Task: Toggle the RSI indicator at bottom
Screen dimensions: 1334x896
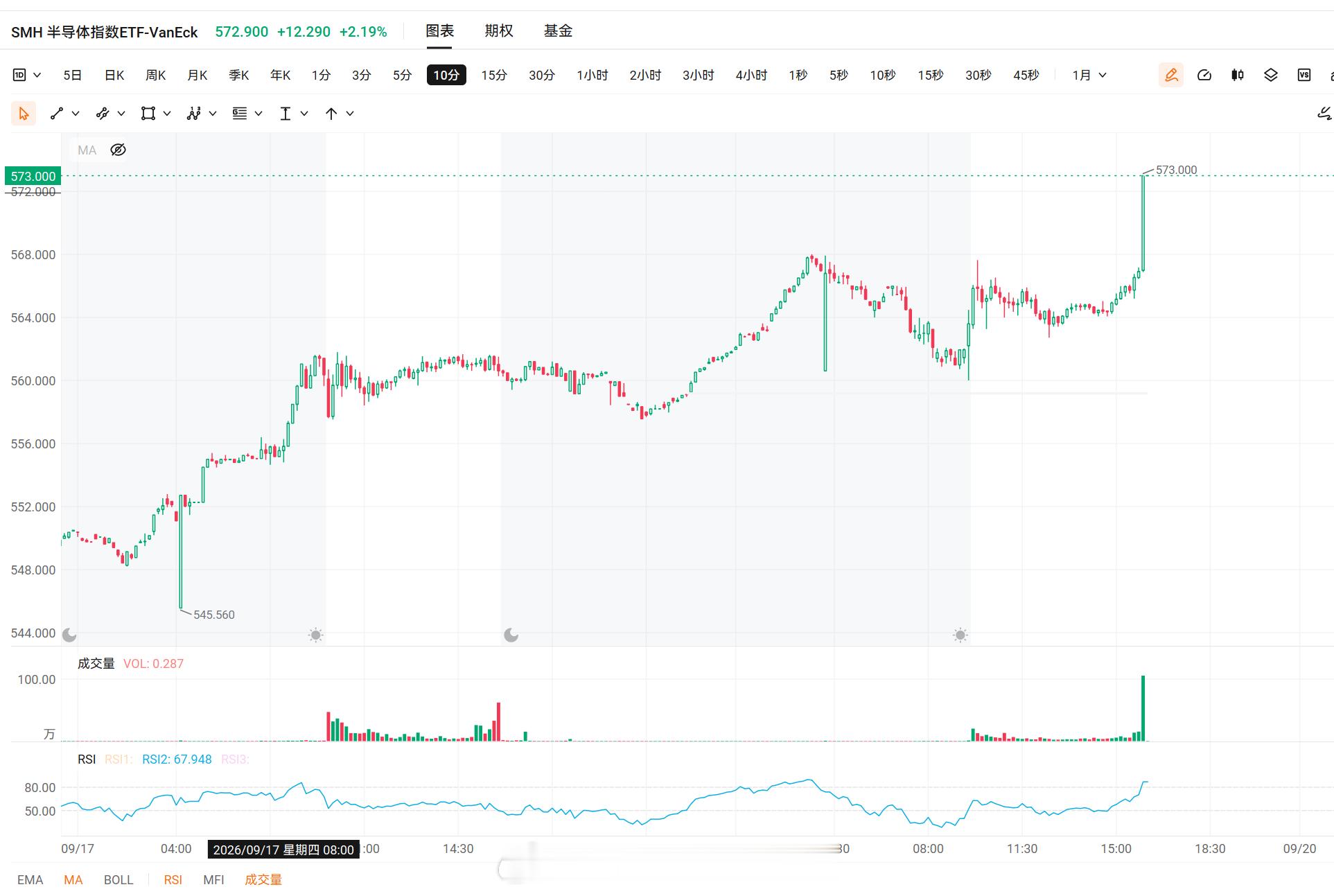Action: (x=173, y=879)
